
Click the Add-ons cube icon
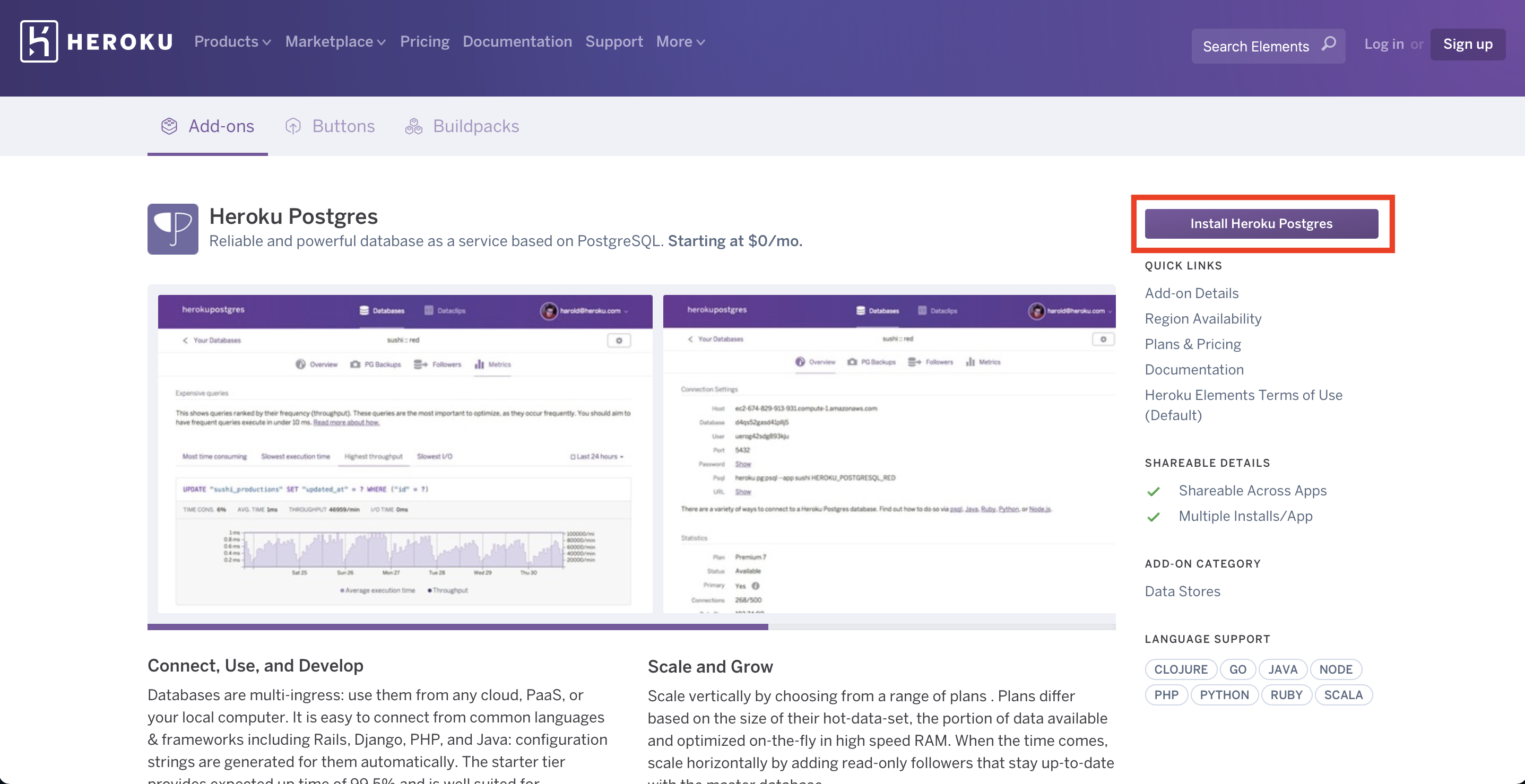169,126
